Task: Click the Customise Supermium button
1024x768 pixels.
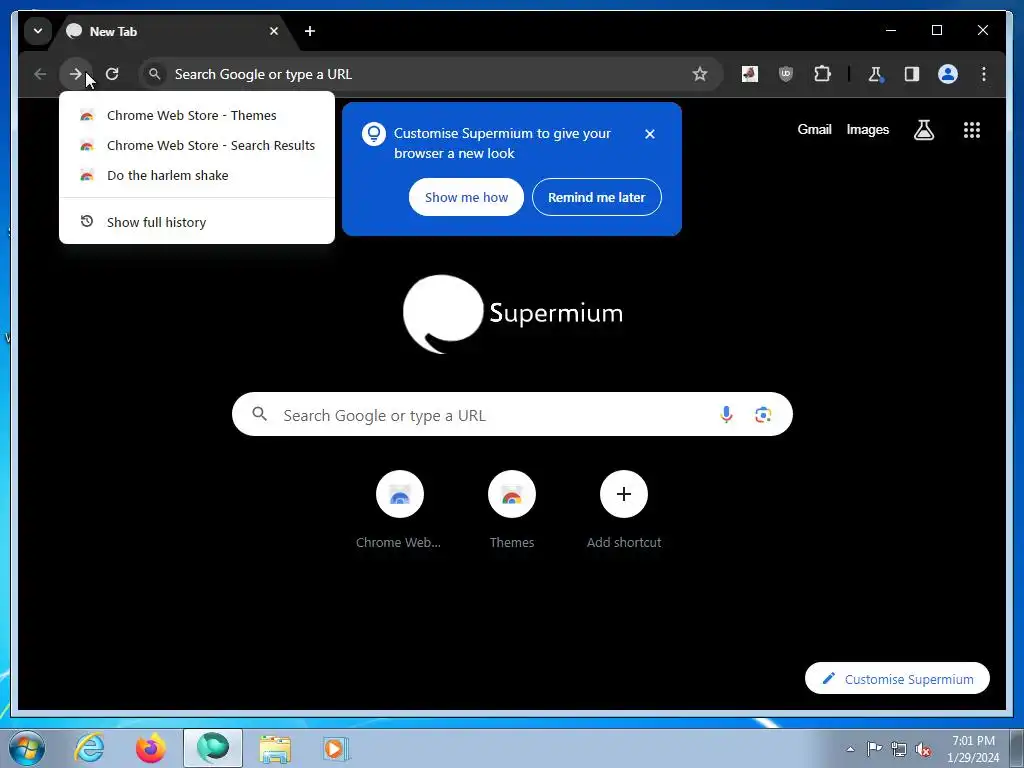Action: [897, 679]
